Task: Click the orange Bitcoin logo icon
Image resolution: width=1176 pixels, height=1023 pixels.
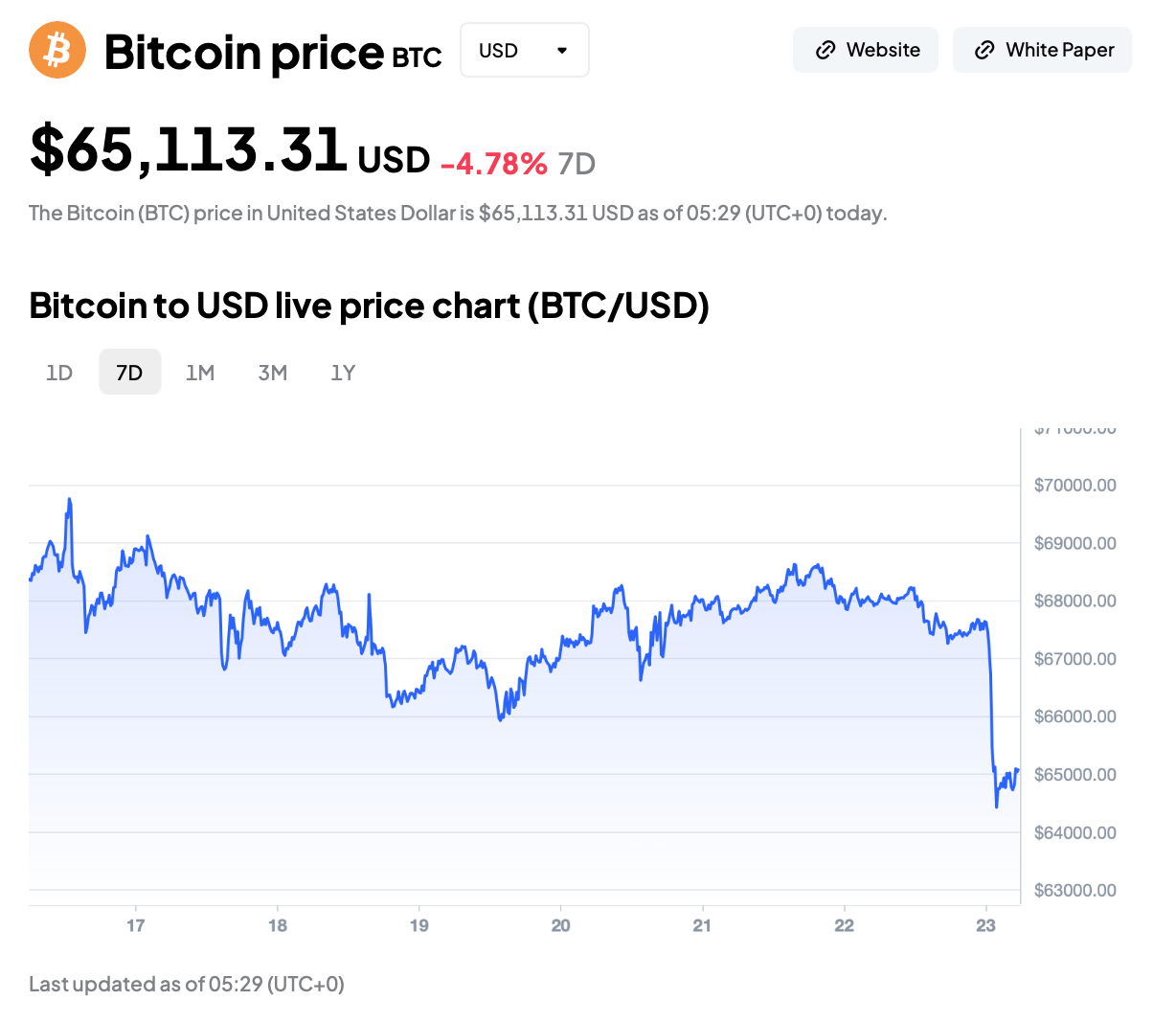Action: tap(57, 50)
